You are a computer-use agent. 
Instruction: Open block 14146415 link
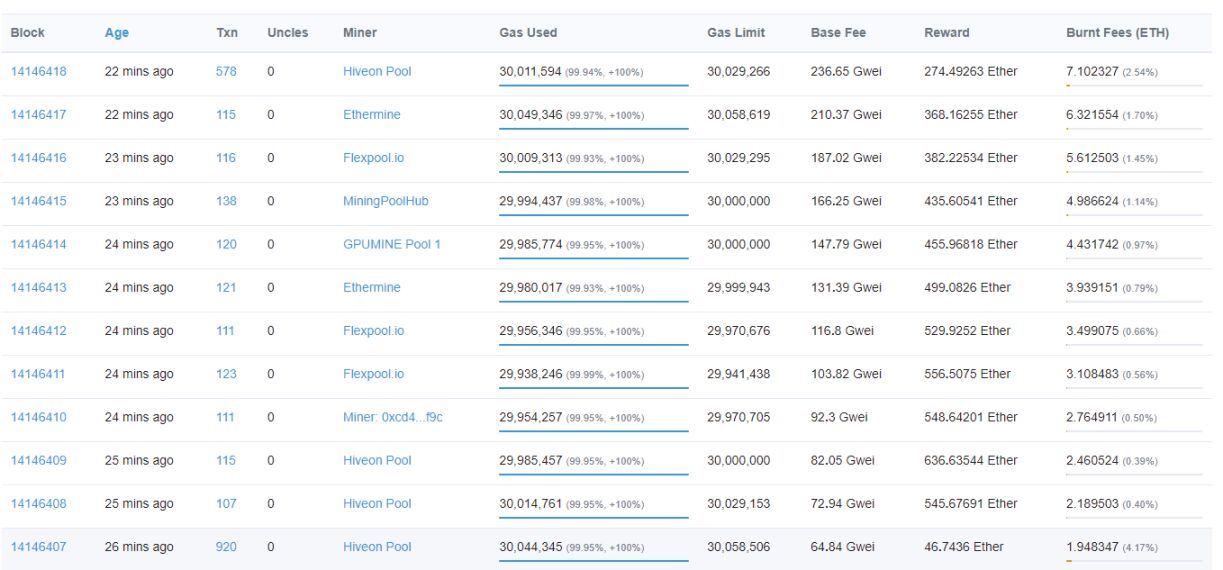click(x=38, y=201)
